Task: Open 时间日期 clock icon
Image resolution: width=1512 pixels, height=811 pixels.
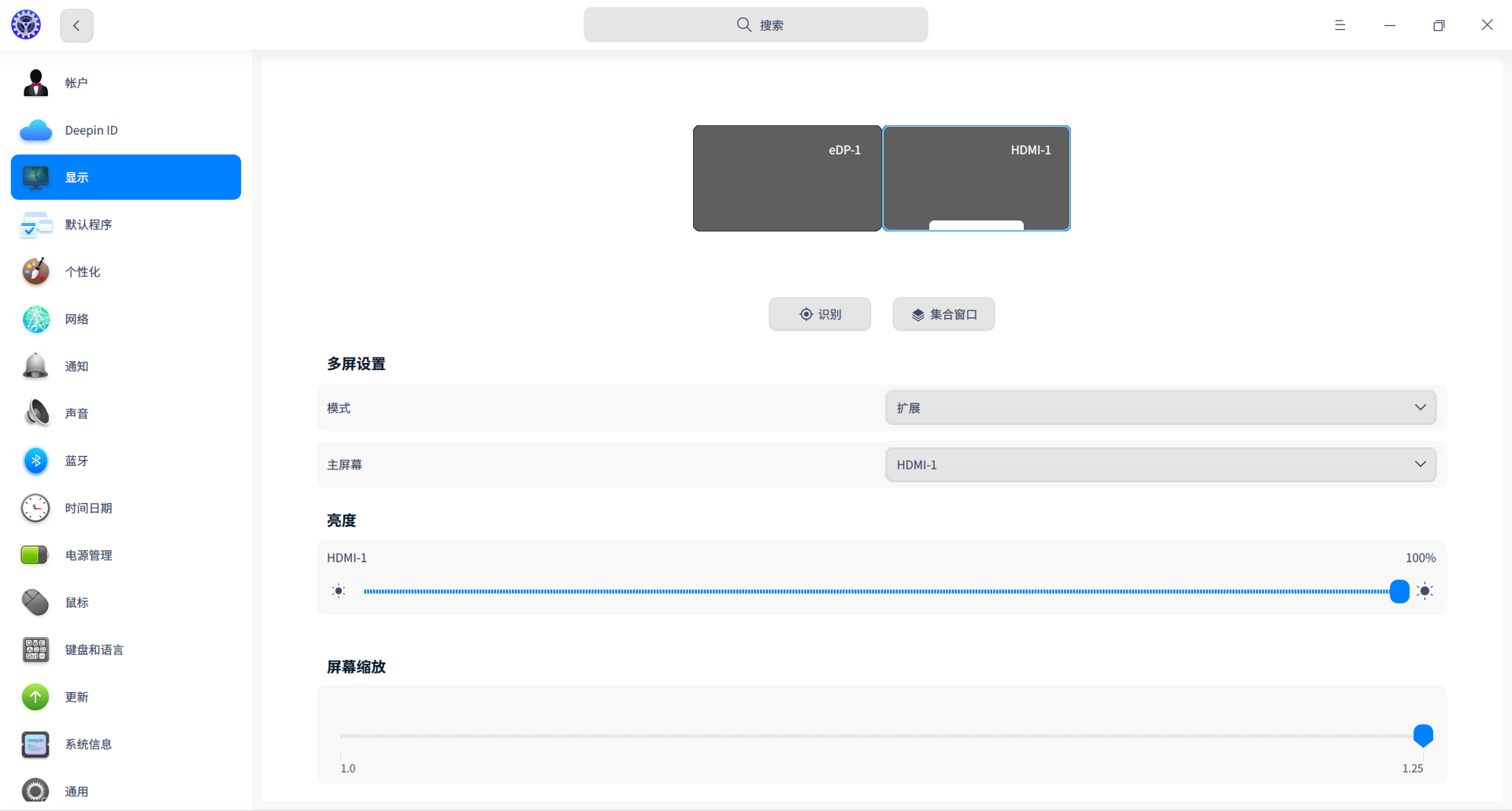Action: point(35,508)
